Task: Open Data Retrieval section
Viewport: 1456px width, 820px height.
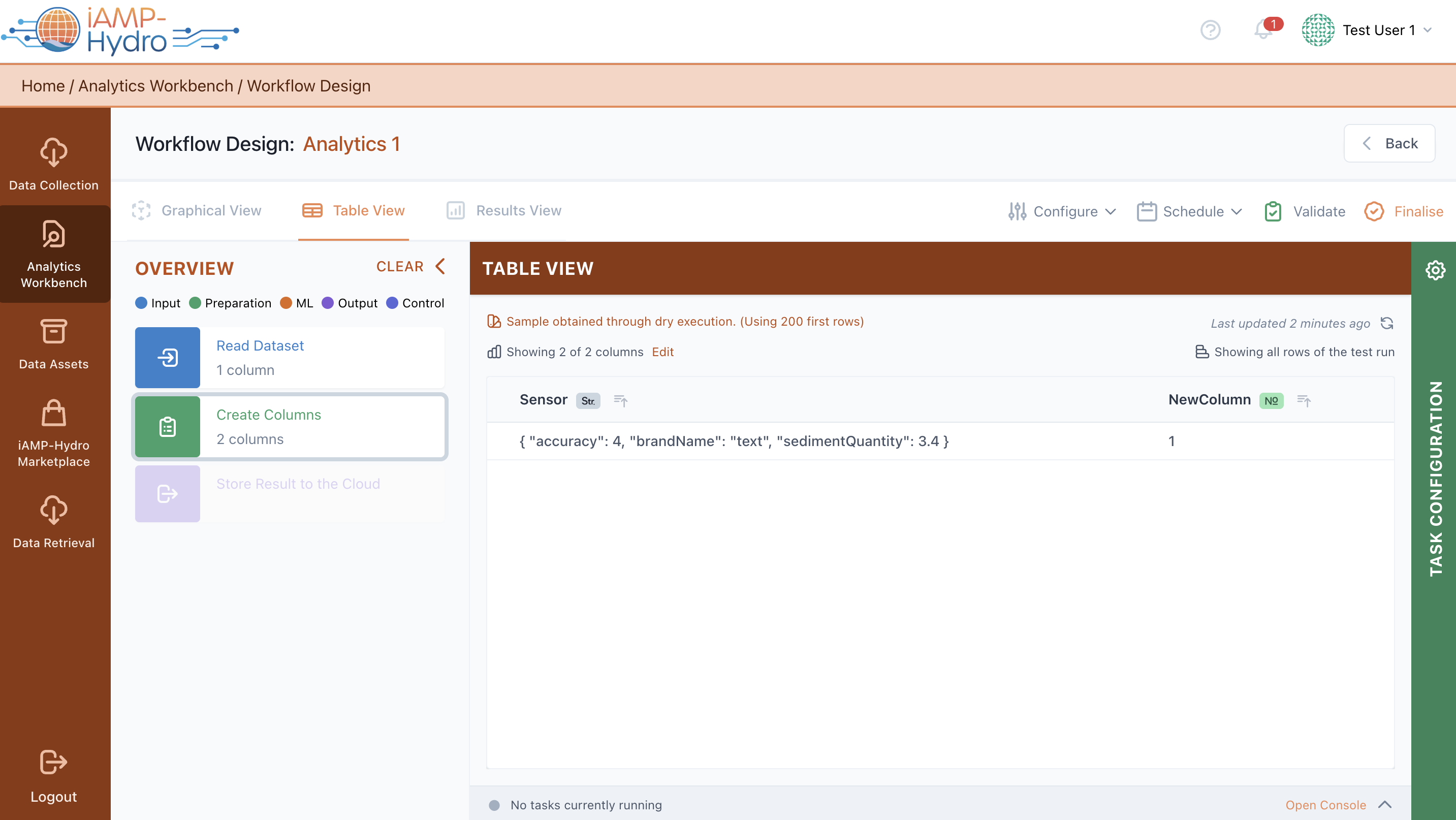Action: coord(54,522)
